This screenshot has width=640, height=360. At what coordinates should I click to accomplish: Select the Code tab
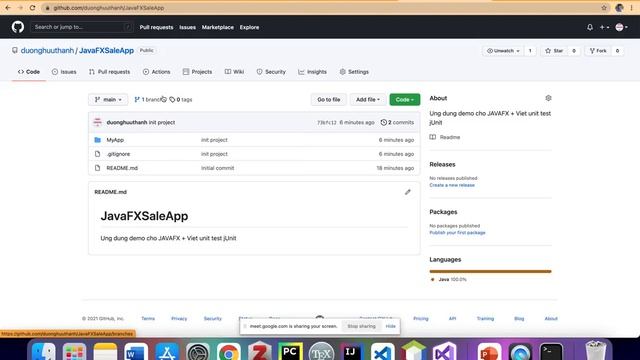[x=29, y=72]
